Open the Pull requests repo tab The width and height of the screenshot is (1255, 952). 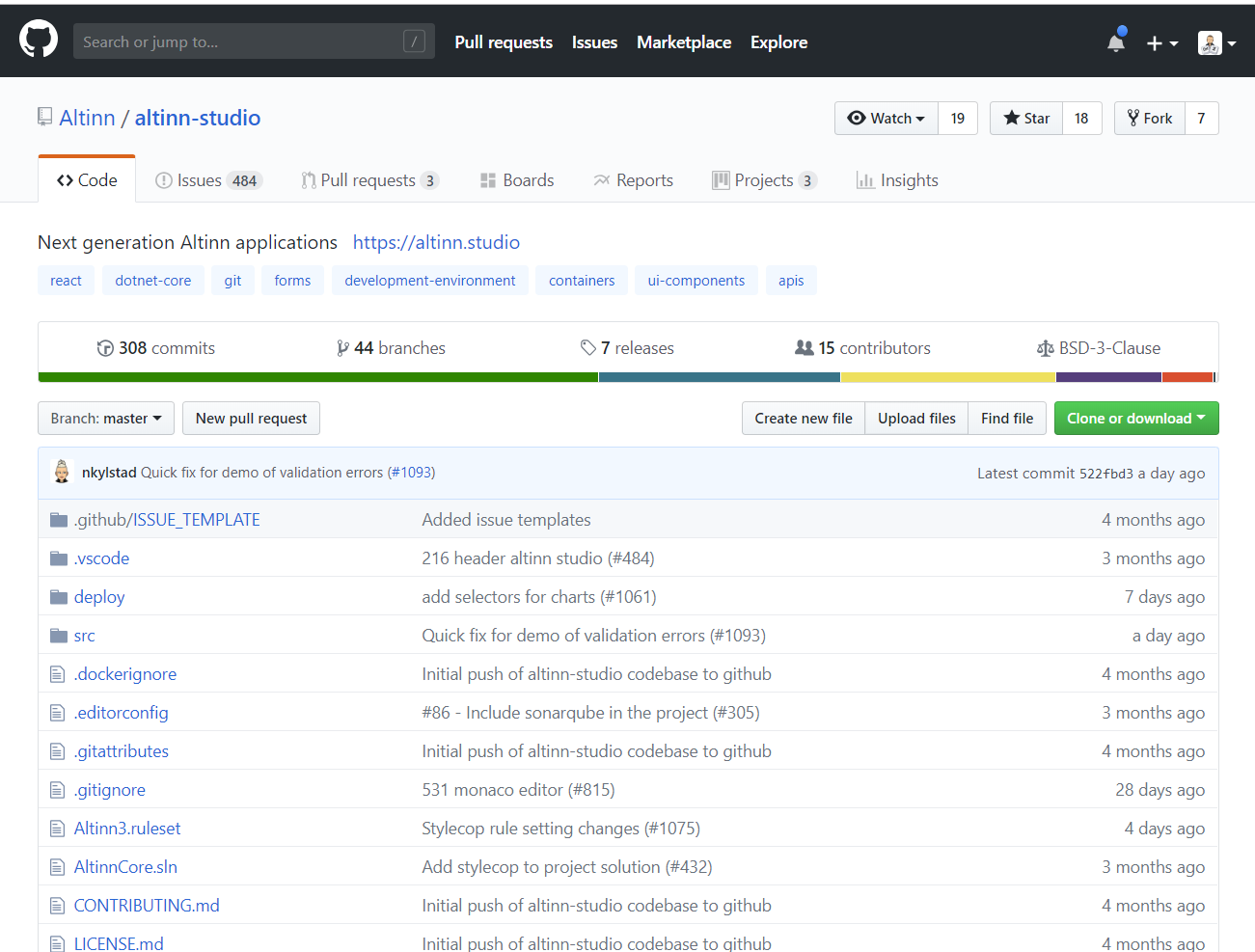[369, 180]
